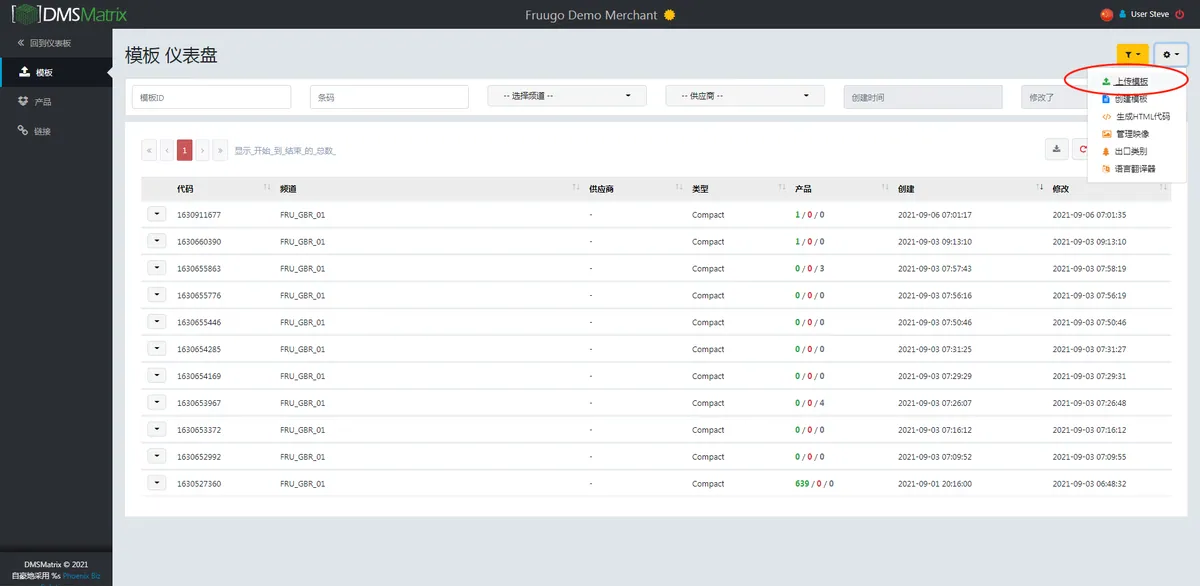Viewport: 1200px width, 586px height.
Task: Sort by the 产品 column
Action: pos(841,188)
